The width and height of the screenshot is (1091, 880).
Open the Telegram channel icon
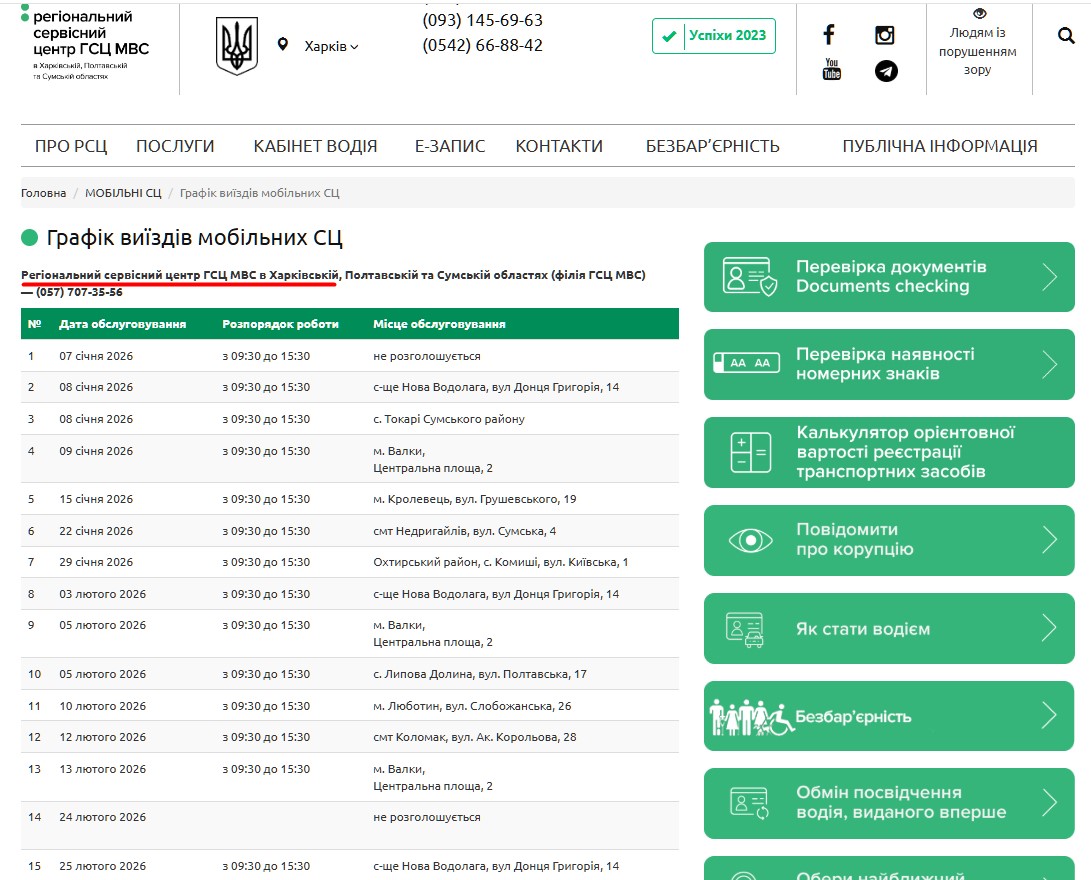[886, 71]
